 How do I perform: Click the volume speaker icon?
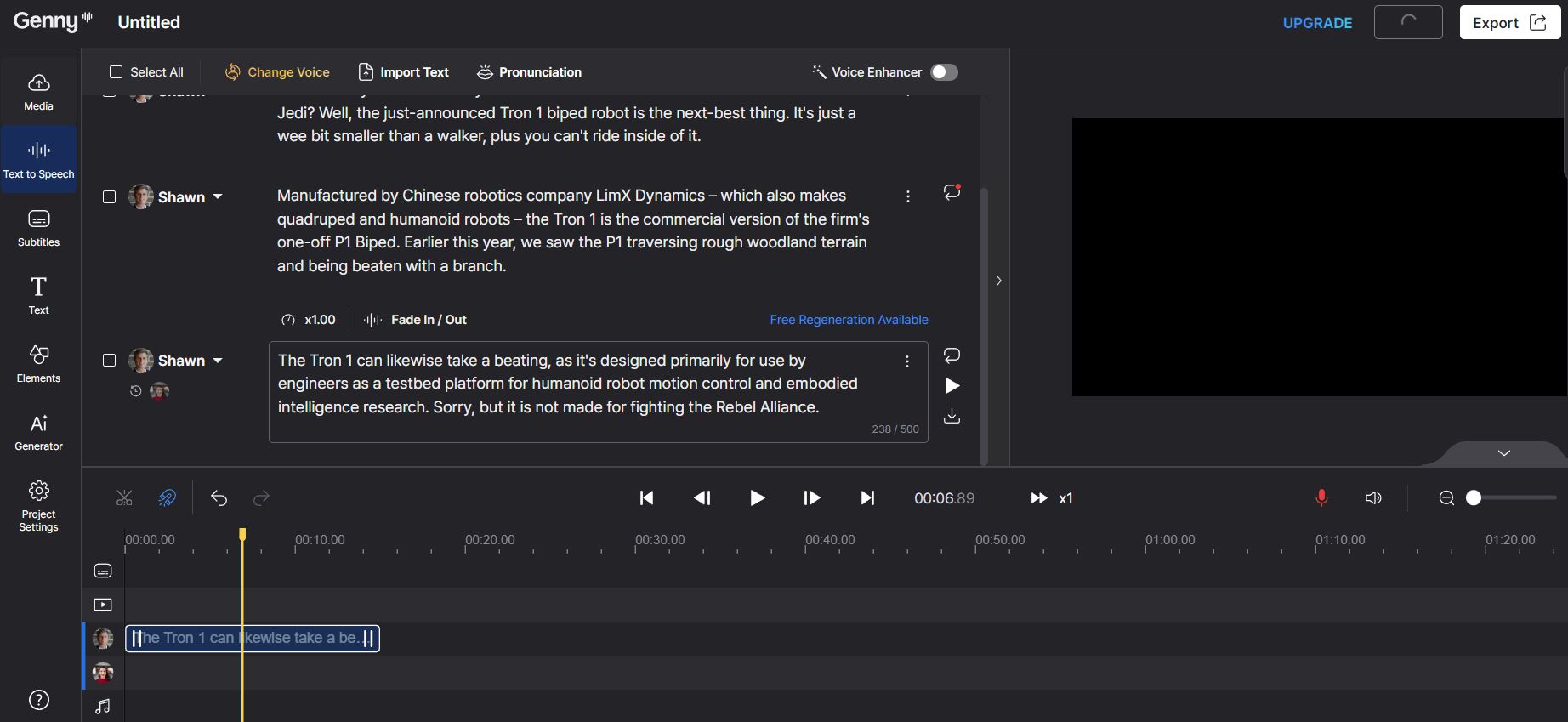pyautogui.click(x=1373, y=498)
